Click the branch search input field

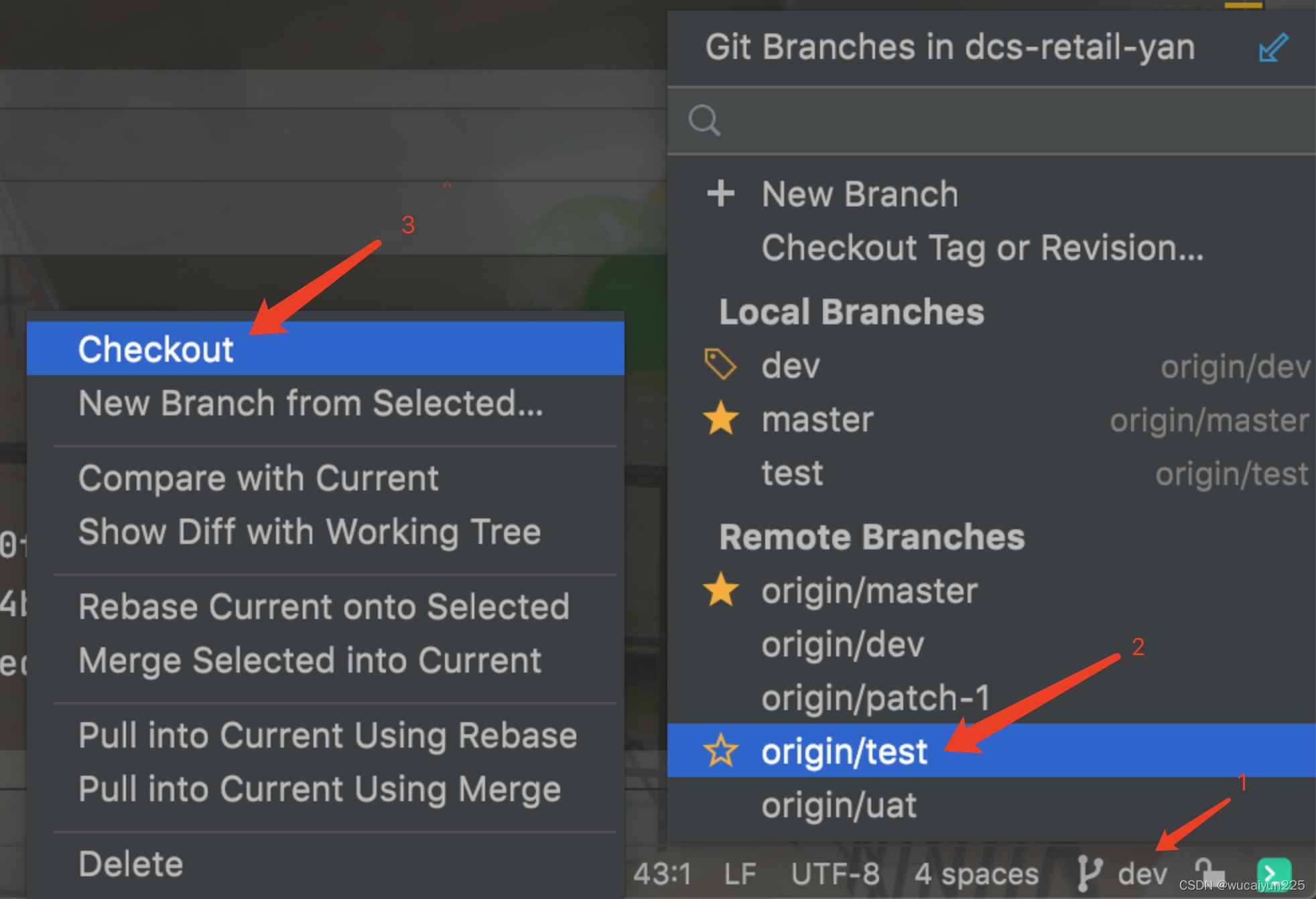point(992,121)
